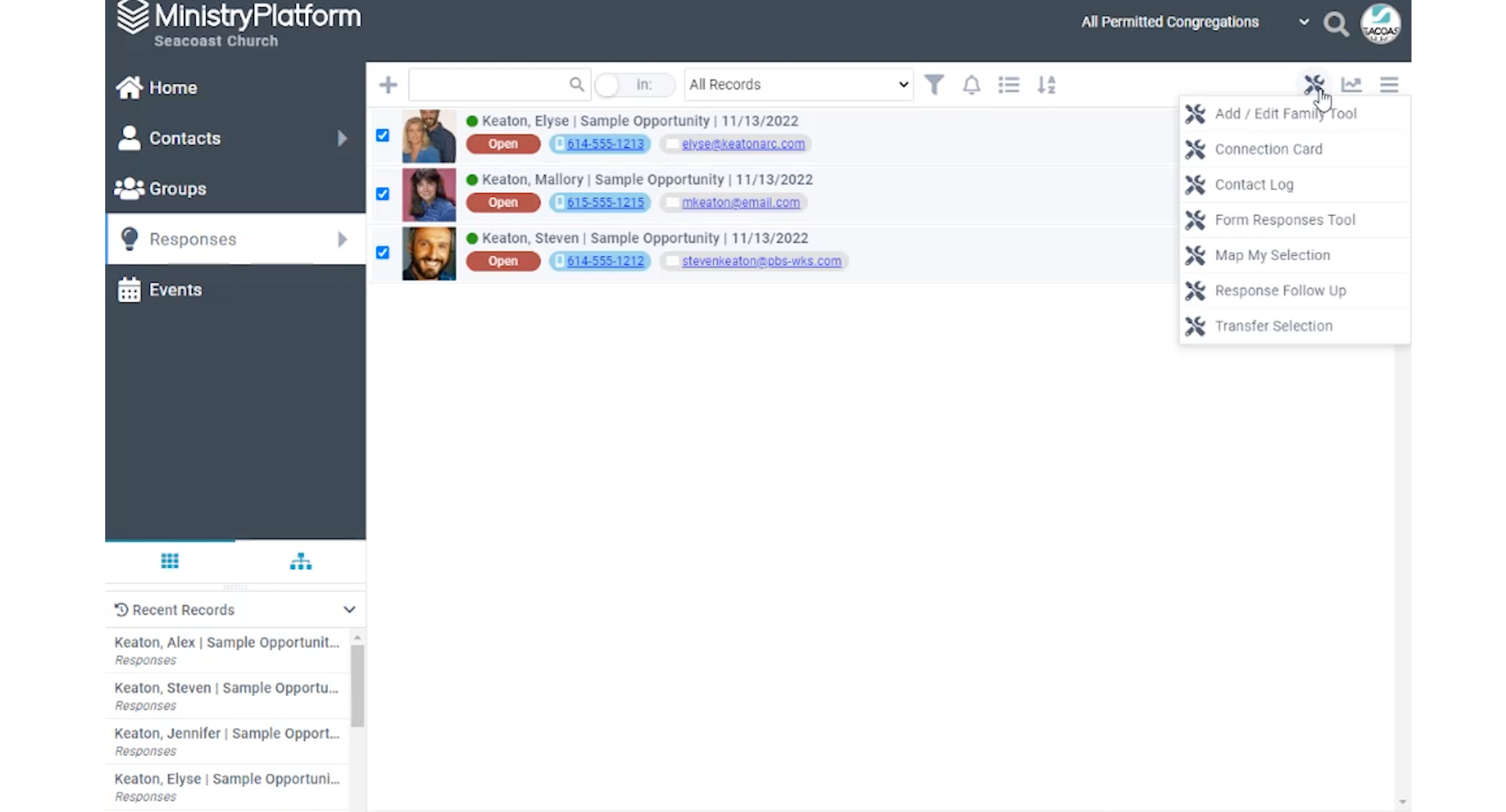Viewport: 1506px width, 812px height.
Task: Click the Contacts person icon
Action: click(x=129, y=138)
